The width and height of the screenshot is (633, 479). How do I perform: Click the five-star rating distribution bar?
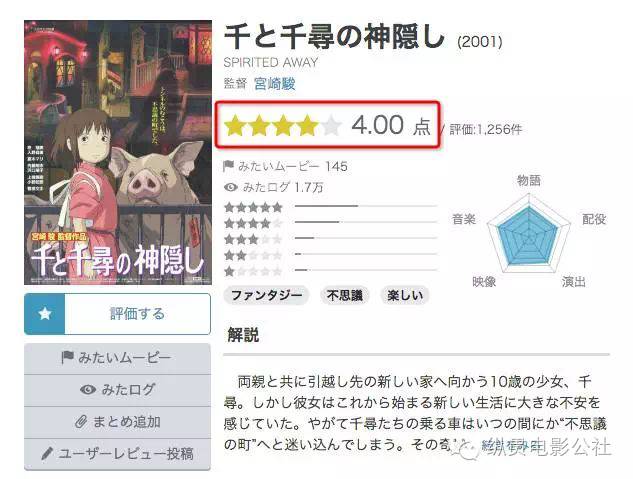[x=366, y=206]
